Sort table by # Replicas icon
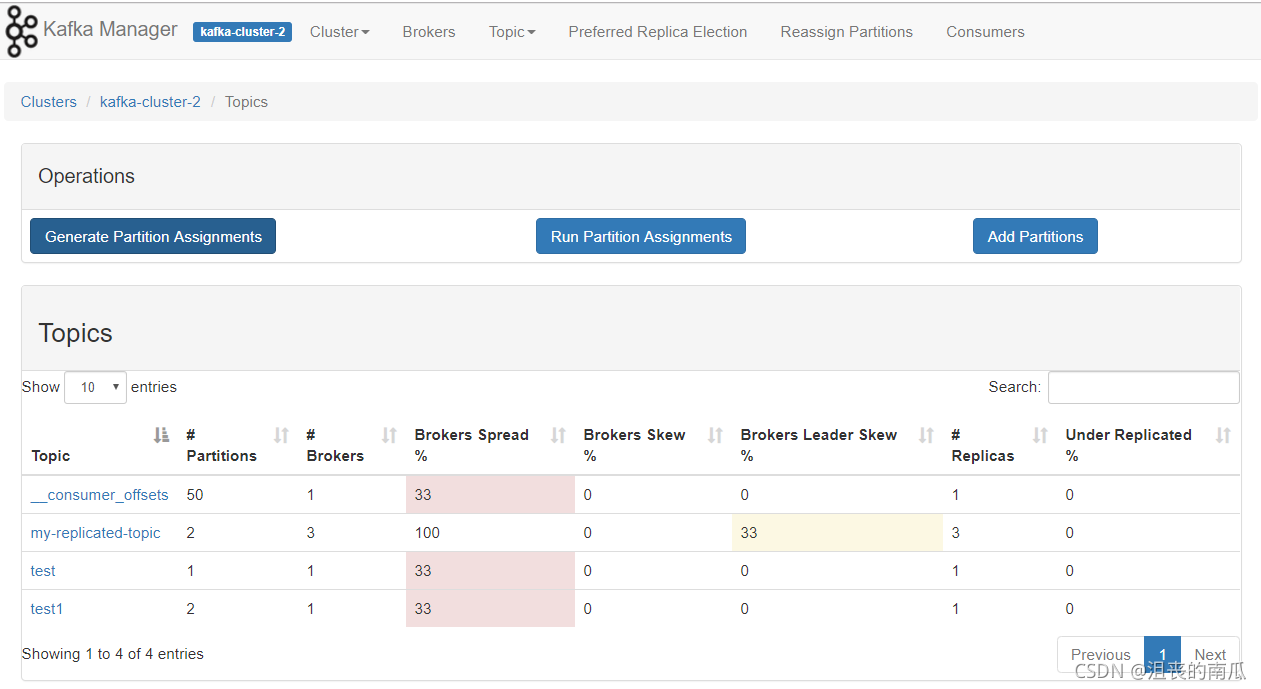This screenshot has height=689, width=1261. coord(1040,435)
